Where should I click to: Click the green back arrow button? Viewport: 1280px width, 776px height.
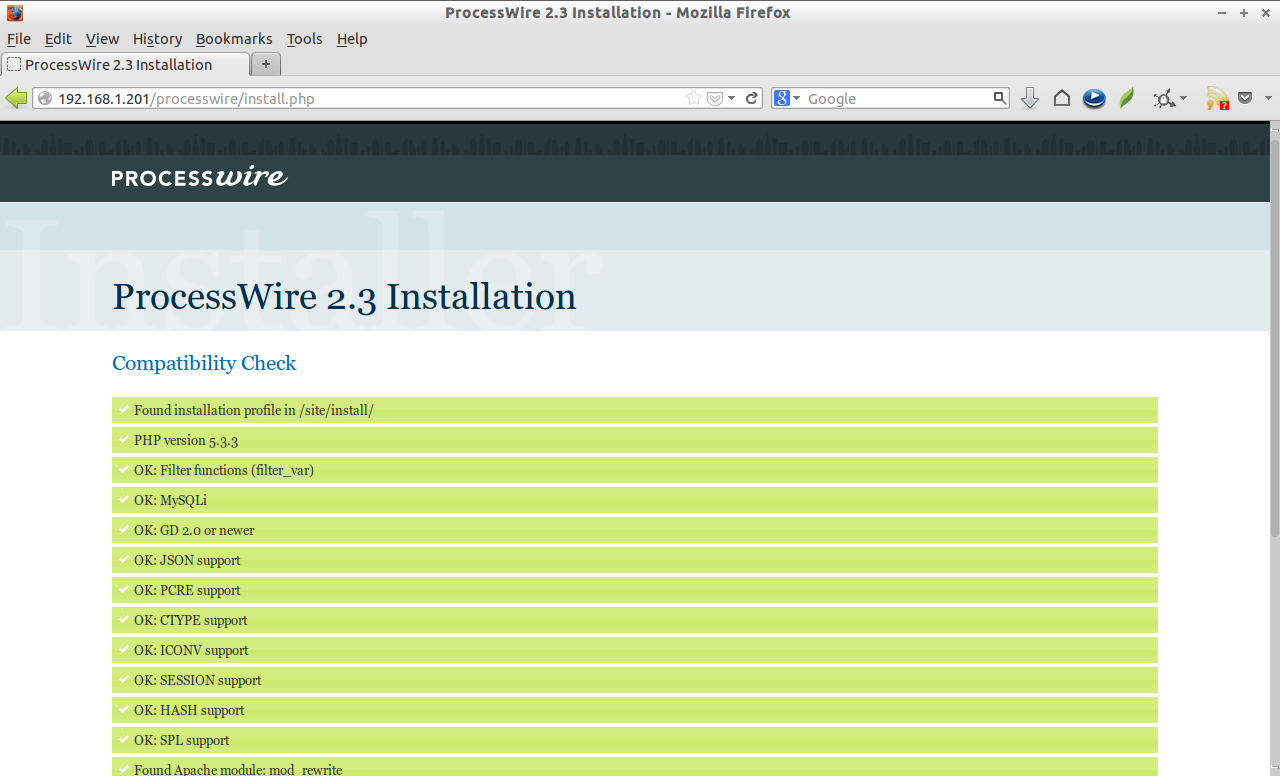(x=16, y=98)
